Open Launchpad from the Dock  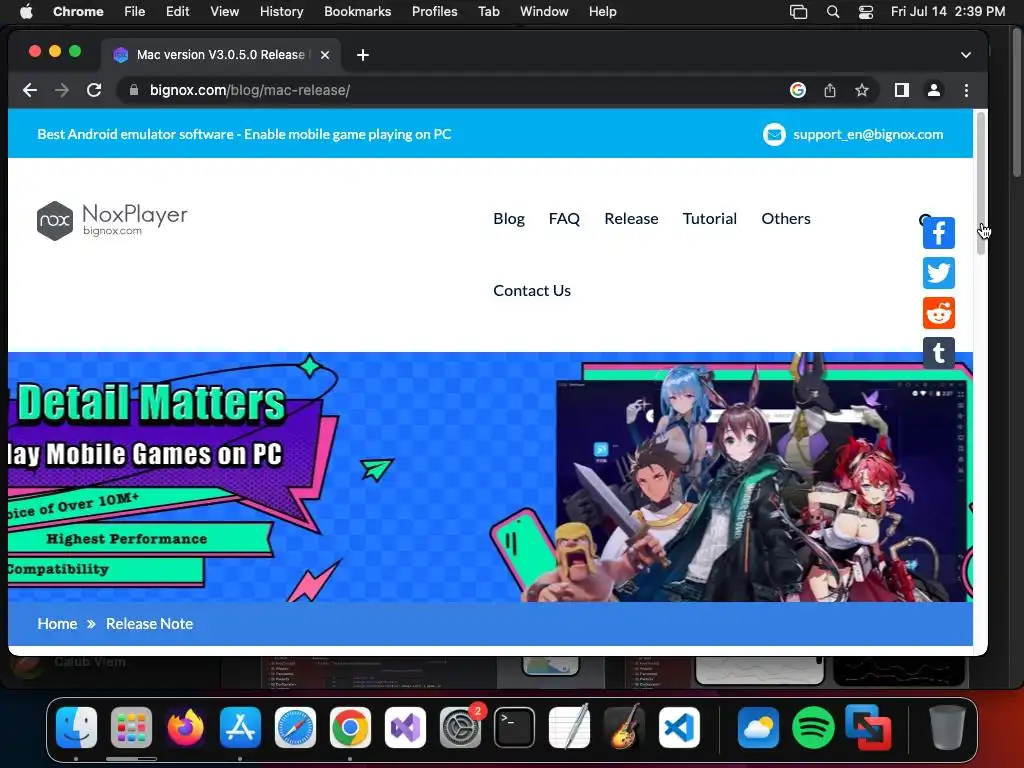click(131, 728)
